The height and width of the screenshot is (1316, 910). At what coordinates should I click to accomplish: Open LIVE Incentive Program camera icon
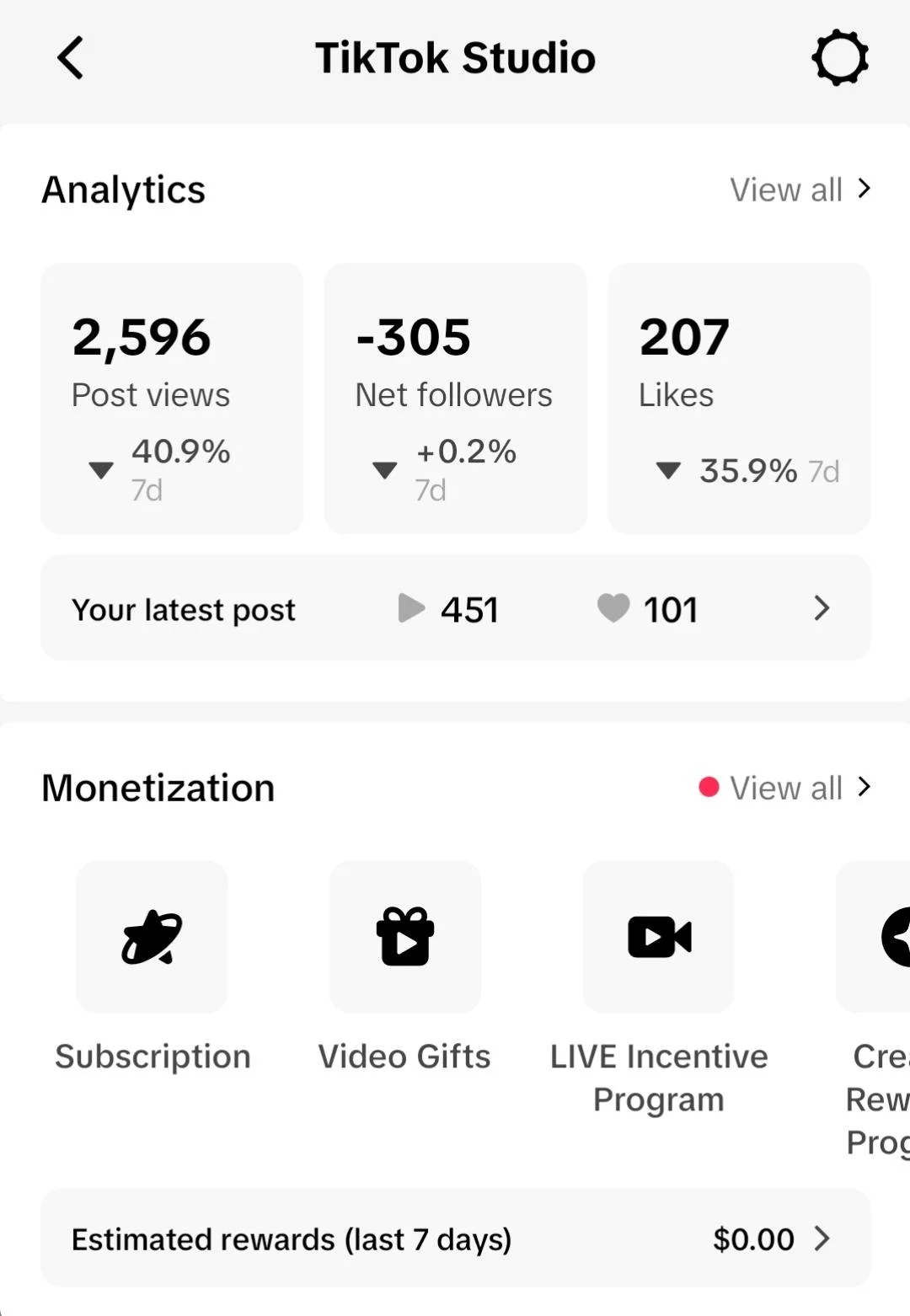point(659,936)
